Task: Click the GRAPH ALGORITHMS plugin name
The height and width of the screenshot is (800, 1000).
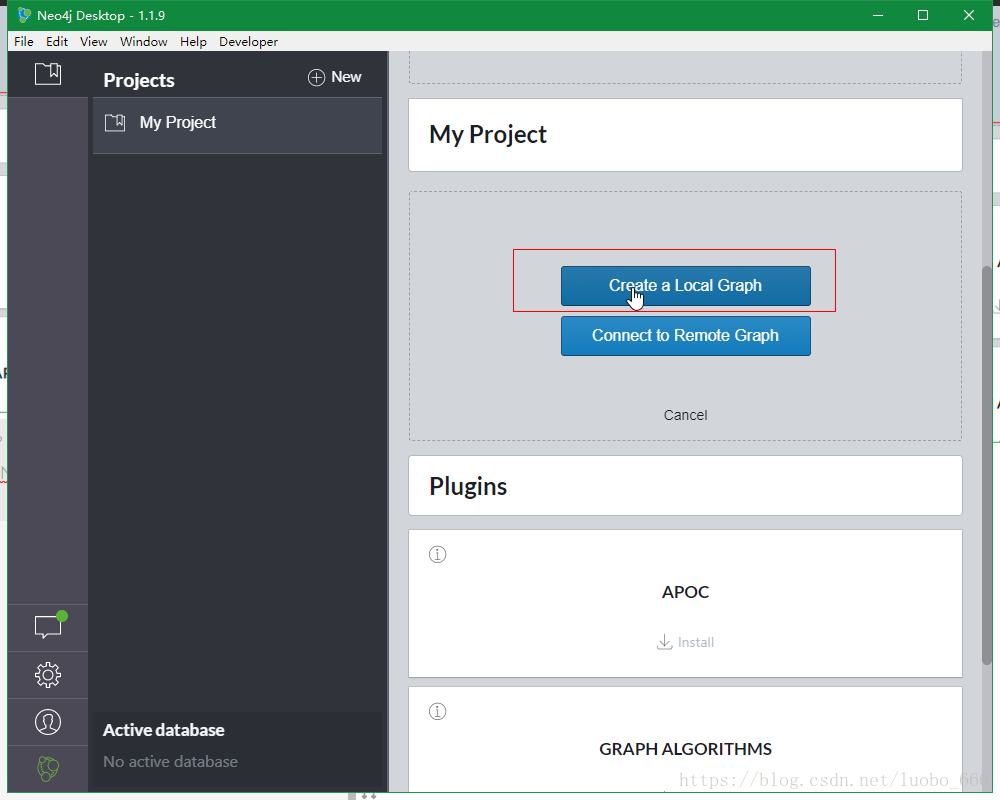Action: pos(686,749)
